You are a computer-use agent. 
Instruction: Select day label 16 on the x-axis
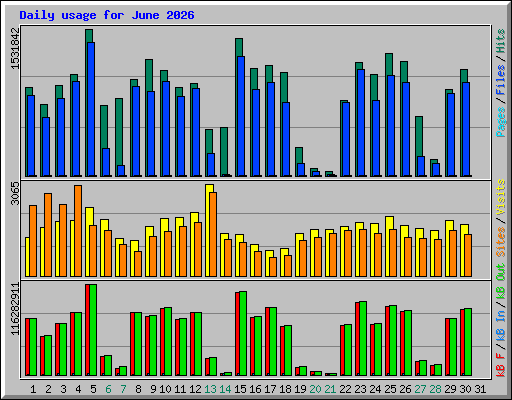(x=255, y=389)
